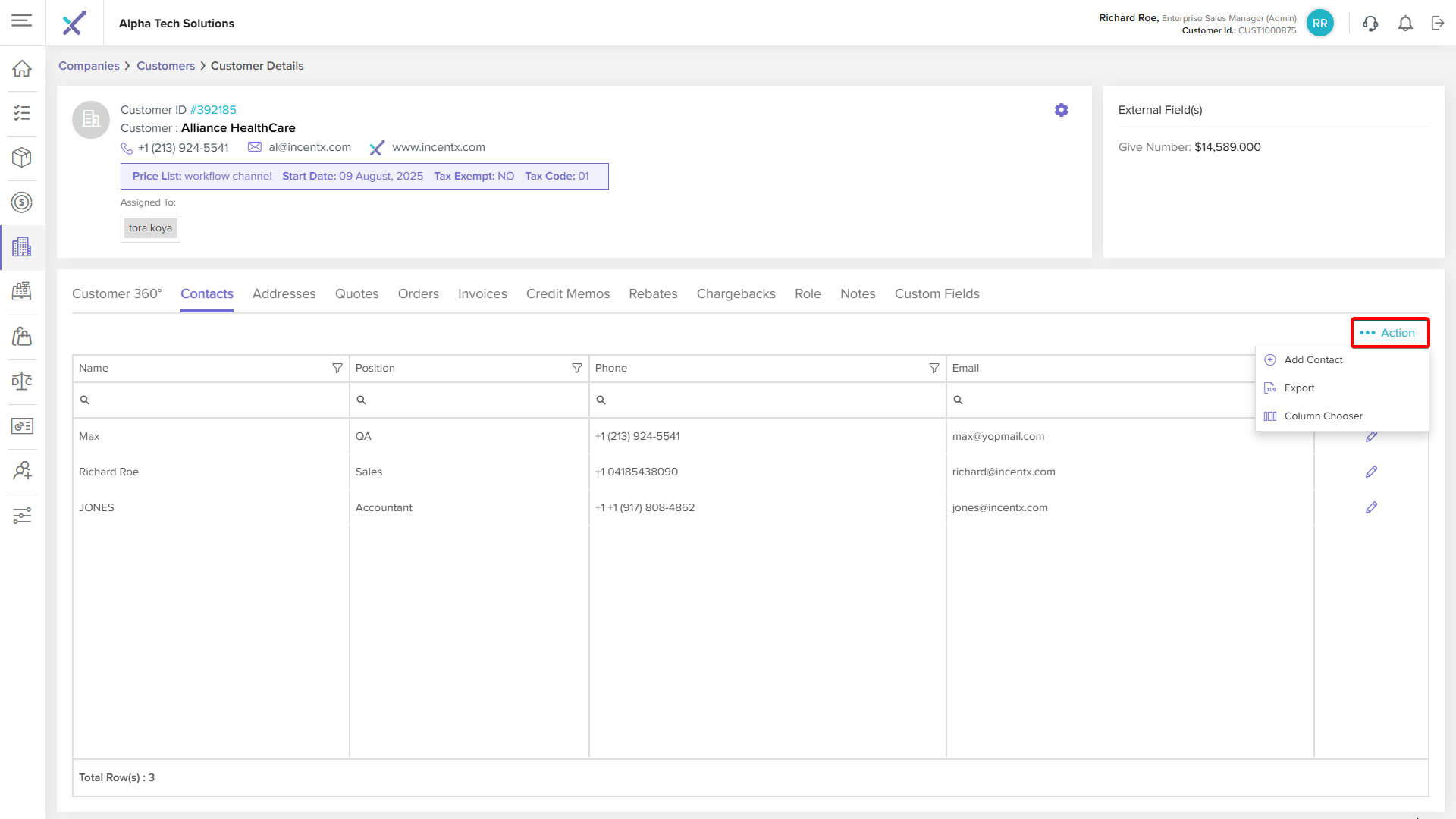Edit JONES contact pencil icon

tap(1371, 507)
